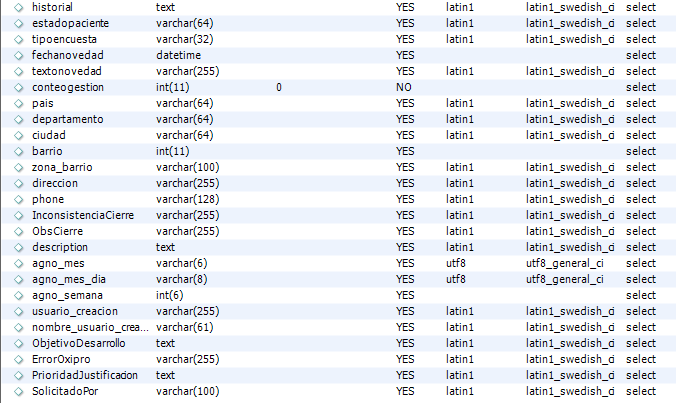The width and height of the screenshot is (676, 403).
Task: Select the diamond icon next to barrio
Action: pyautogui.click(x=19, y=151)
